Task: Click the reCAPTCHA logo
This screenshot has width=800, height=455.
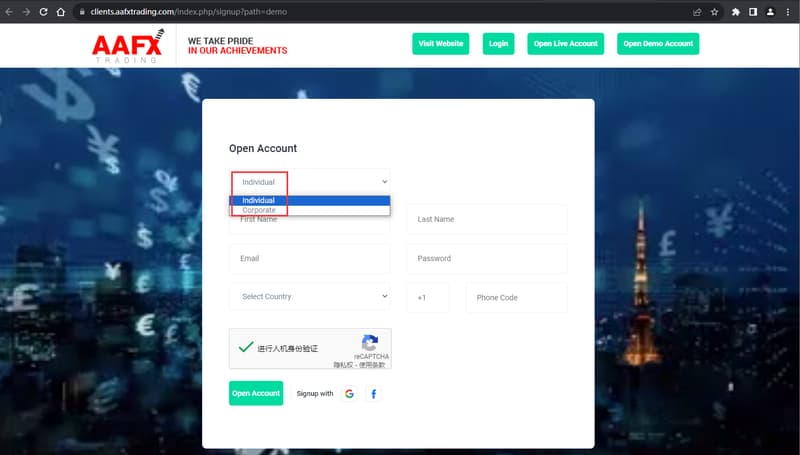Action: pyautogui.click(x=370, y=343)
